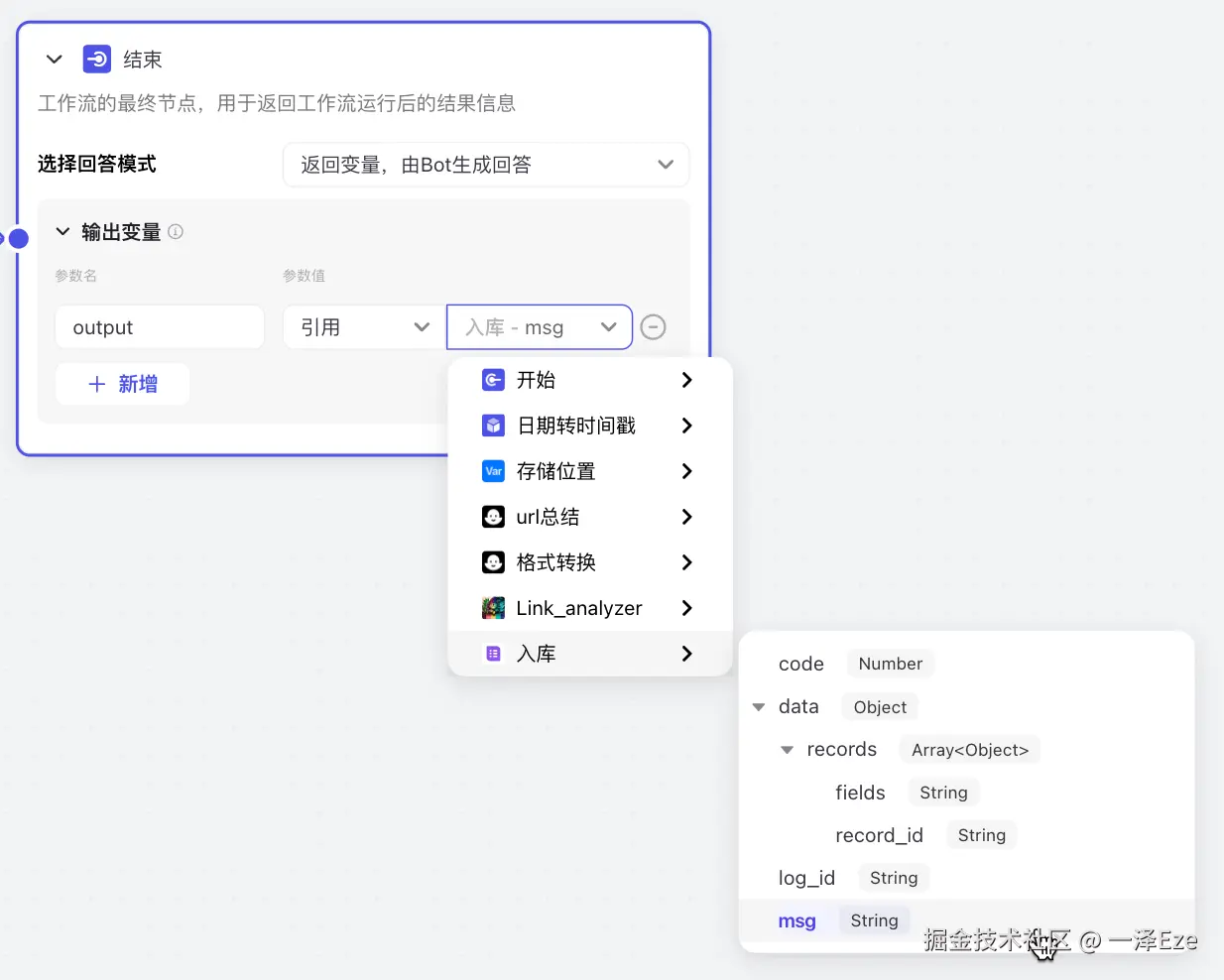The width and height of the screenshot is (1224, 980).
Task: Click the 开始 node icon
Action: point(493,380)
